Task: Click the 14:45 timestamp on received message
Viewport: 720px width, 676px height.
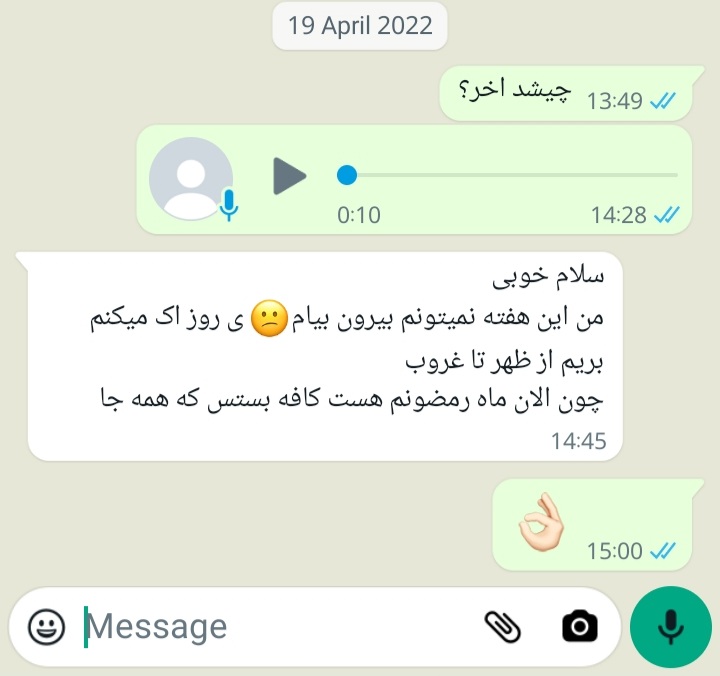Action: click(579, 441)
